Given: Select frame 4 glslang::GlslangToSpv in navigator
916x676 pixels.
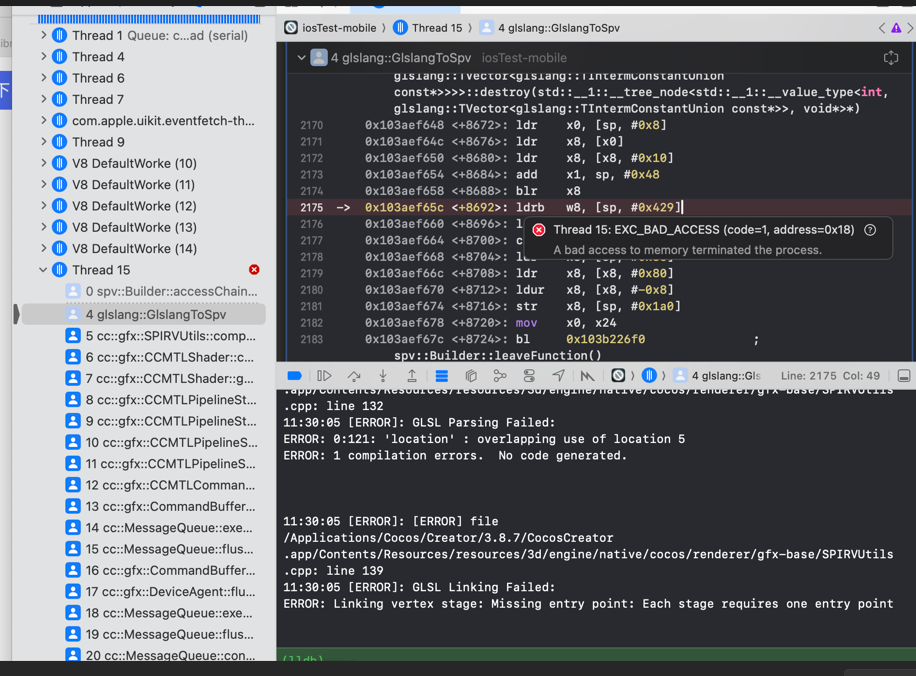Looking at the screenshot, I should pos(144,314).
